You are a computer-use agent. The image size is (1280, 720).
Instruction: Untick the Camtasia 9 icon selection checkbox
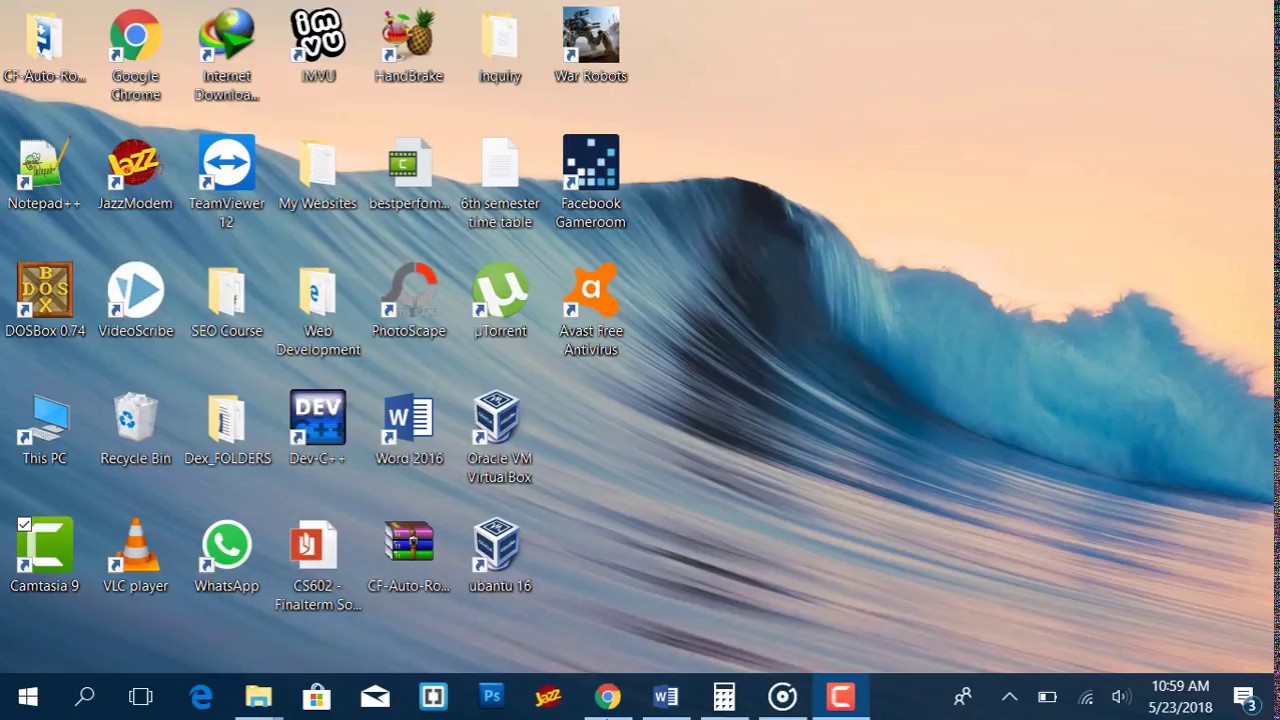pos(24,524)
